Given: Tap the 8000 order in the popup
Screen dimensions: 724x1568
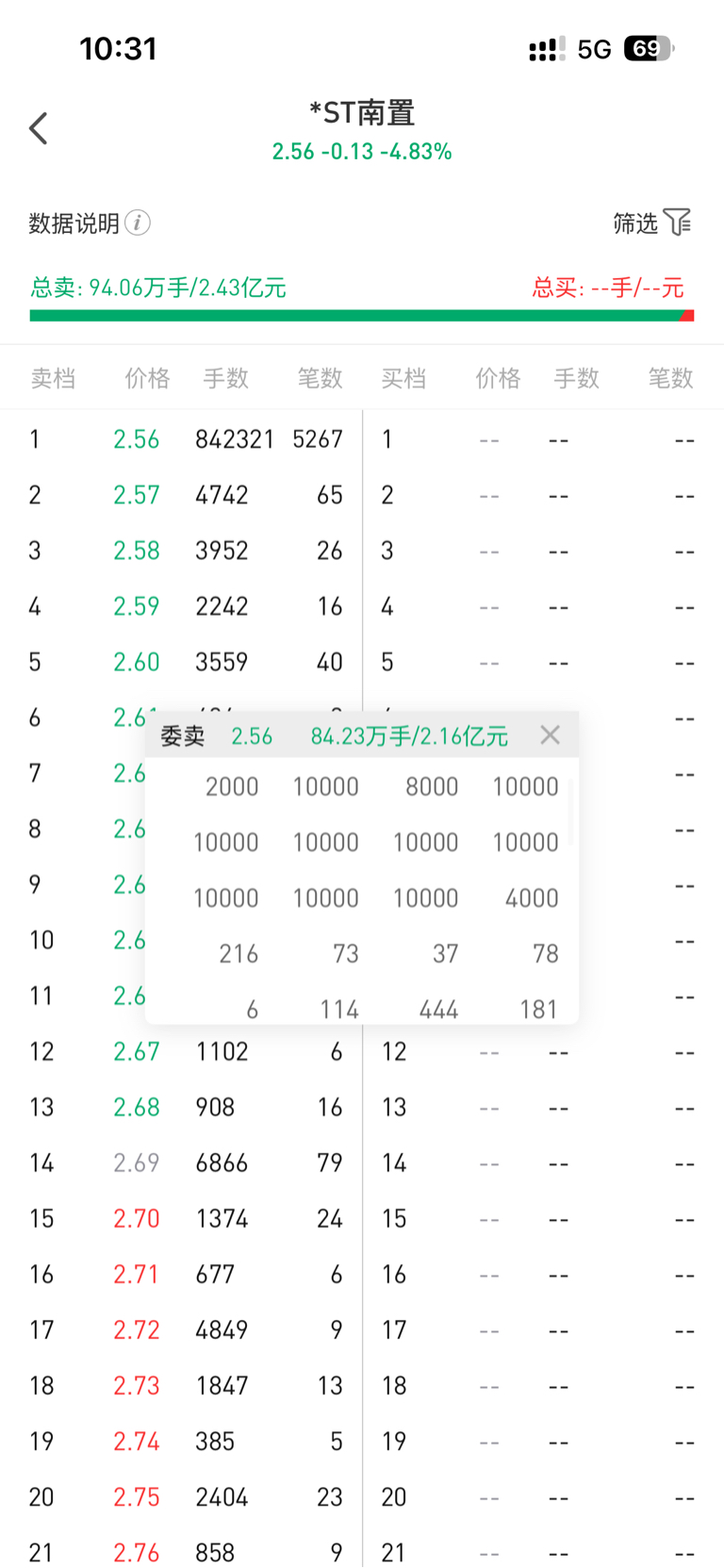Looking at the screenshot, I should click(x=432, y=786).
